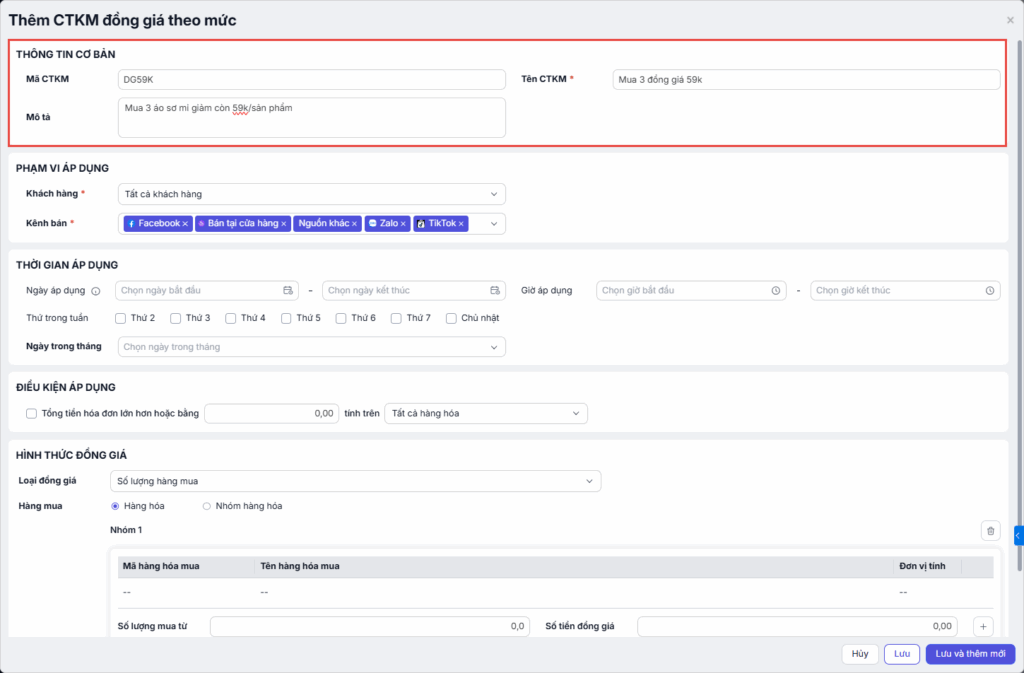Enable the Chủ nhật checkbox
This screenshot has width=1024, height=673.
point(451,318)
